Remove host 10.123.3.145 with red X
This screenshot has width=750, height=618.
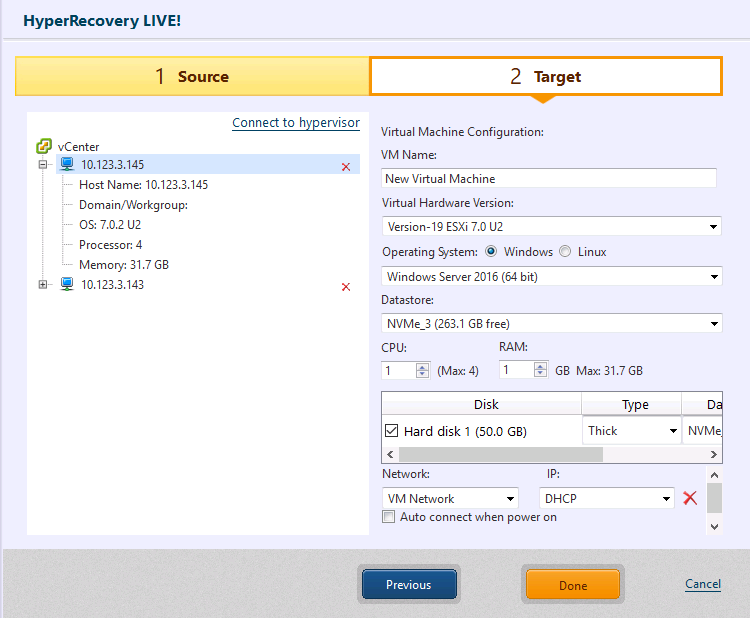pos(346,167)
